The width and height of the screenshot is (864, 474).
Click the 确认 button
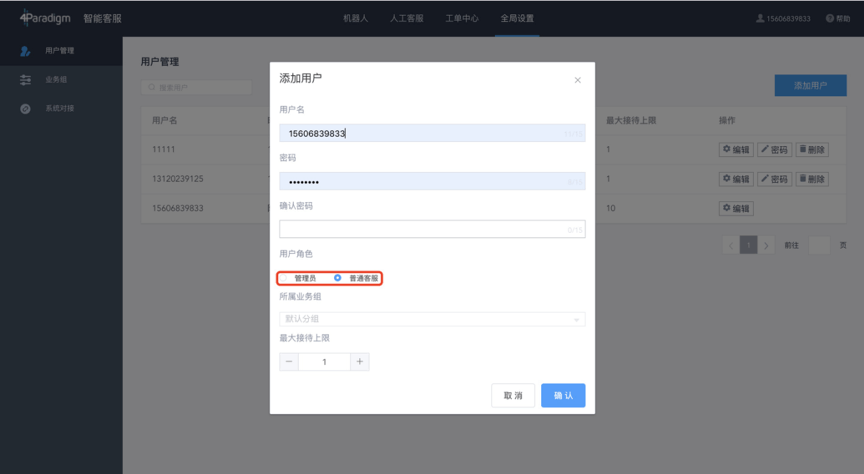[563, 396]
